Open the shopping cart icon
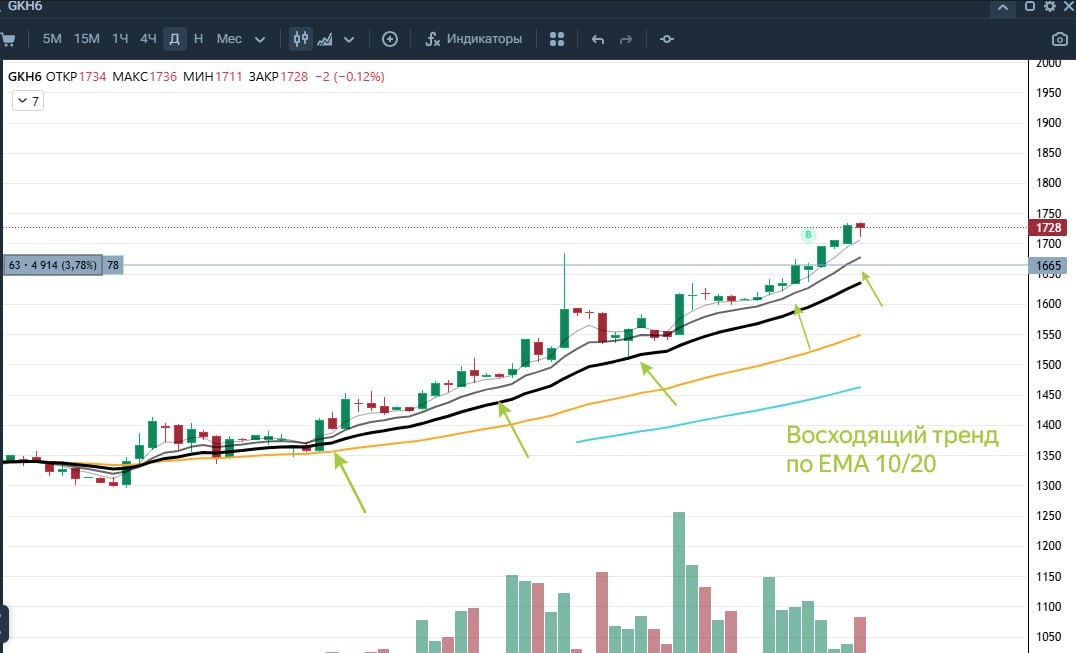1076x653 pixels. 8,39
